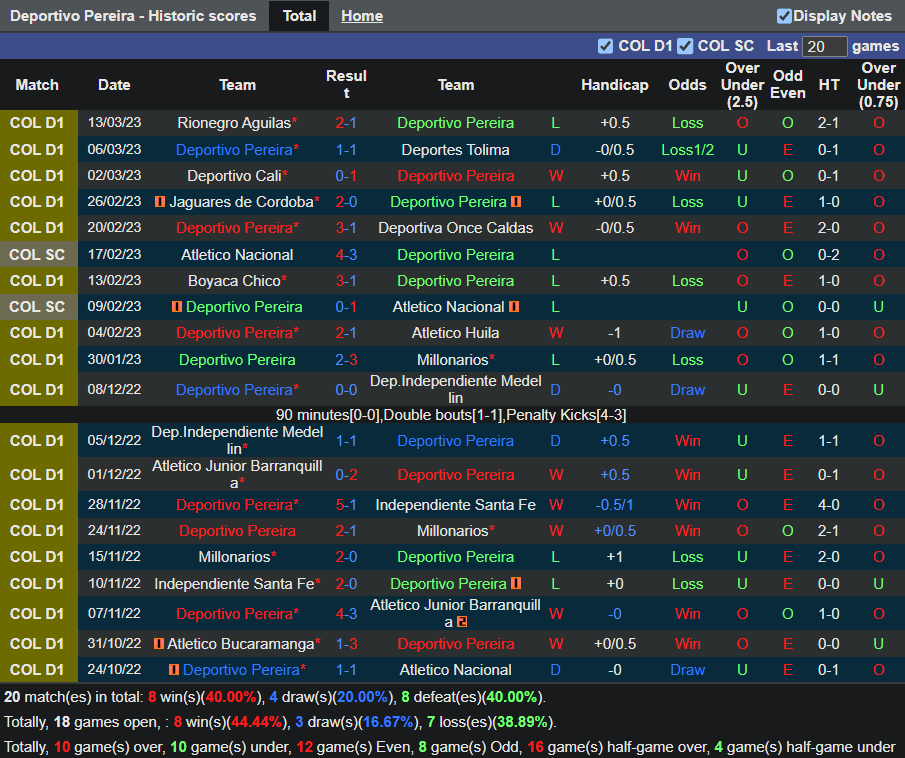Click red card icon beside Jaguares de Cordoba
The width and height of the screenshot is (905, 758).
(x=160, y=202)
